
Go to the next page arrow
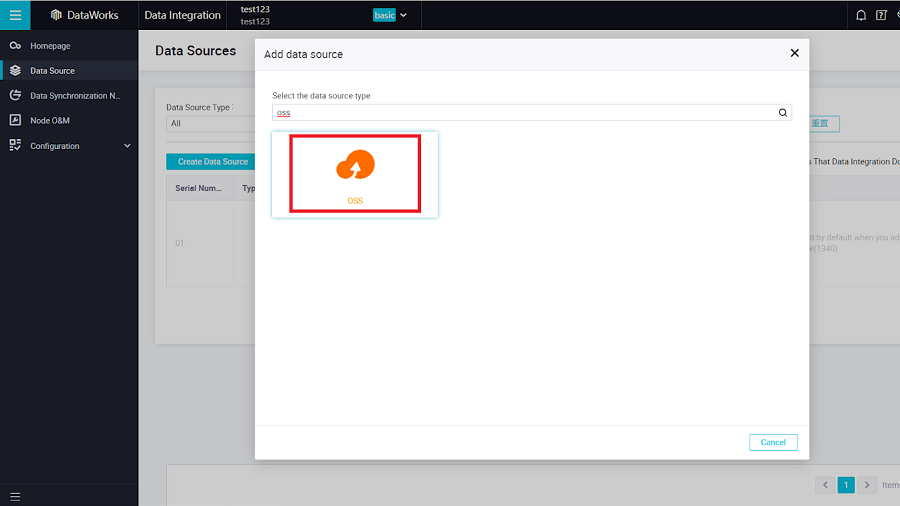click(867, 485)
